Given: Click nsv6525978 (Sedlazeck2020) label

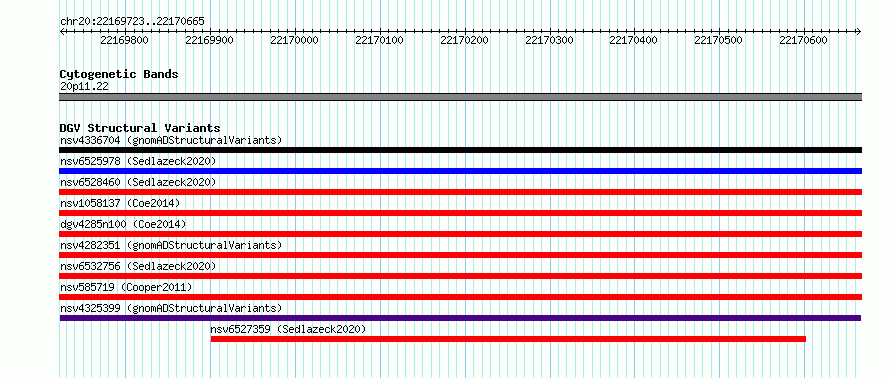Looking at the screenshot, I should [x=138, y=161].
